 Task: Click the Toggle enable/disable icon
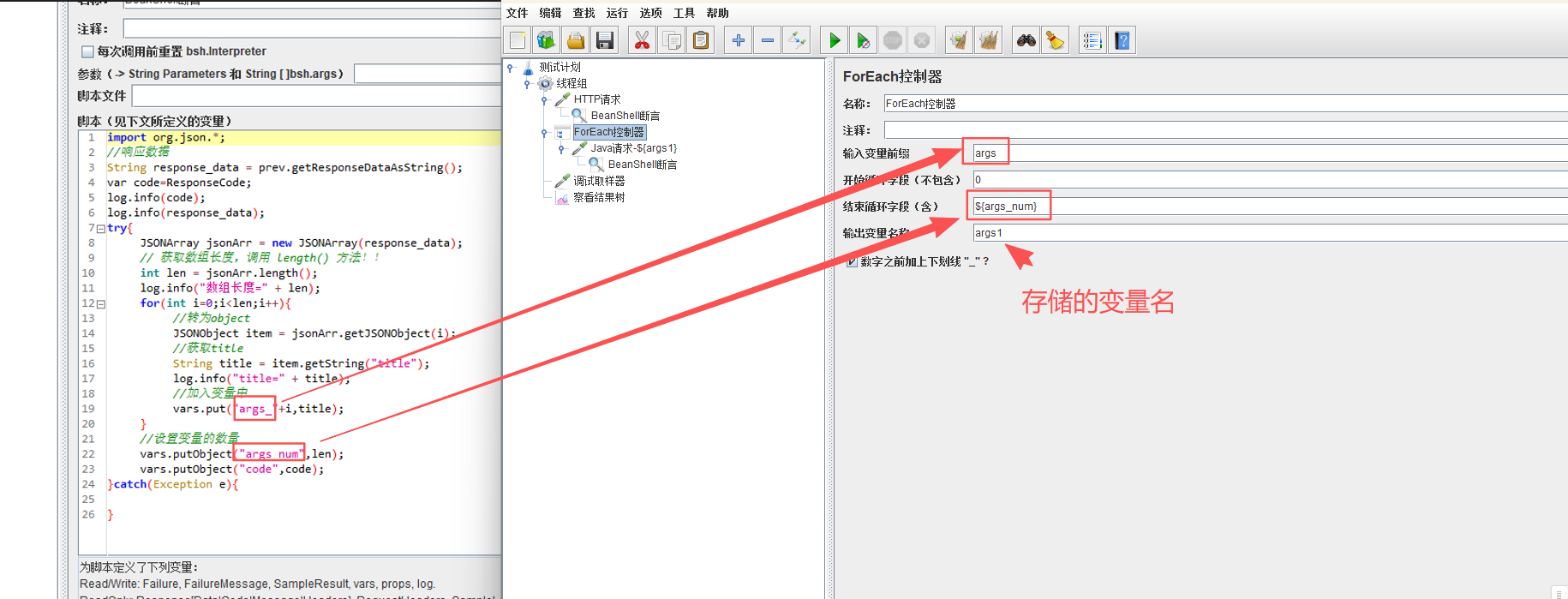pos(797,40)
